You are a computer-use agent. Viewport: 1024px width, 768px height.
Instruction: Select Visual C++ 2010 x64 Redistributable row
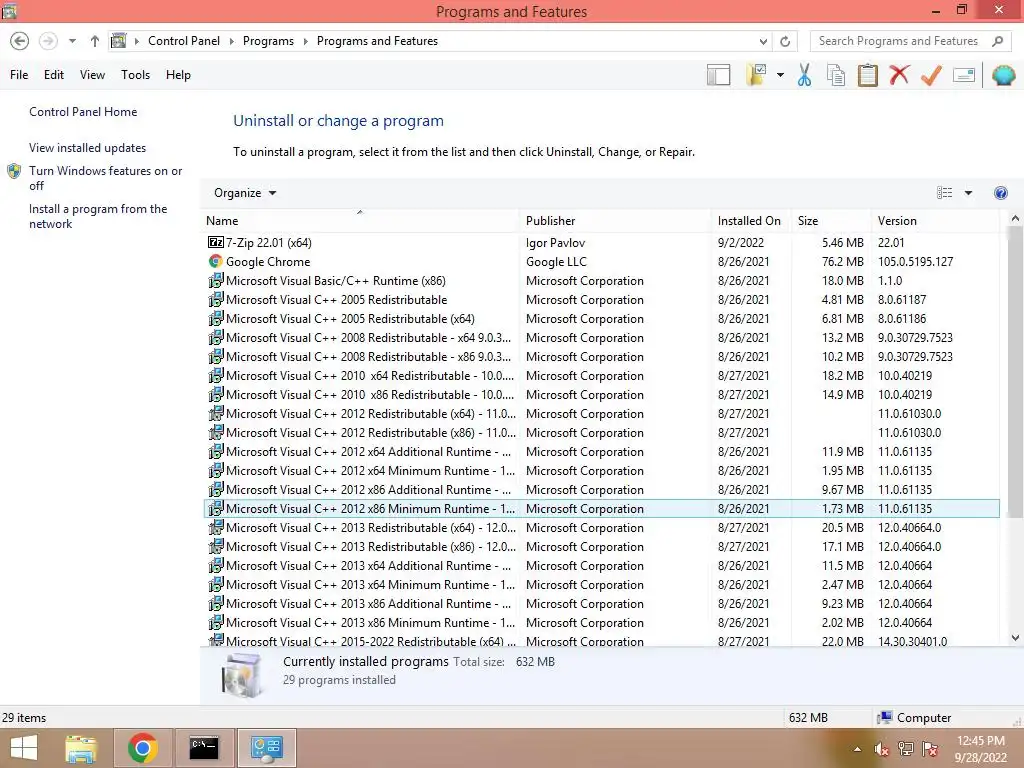[601, 376]
